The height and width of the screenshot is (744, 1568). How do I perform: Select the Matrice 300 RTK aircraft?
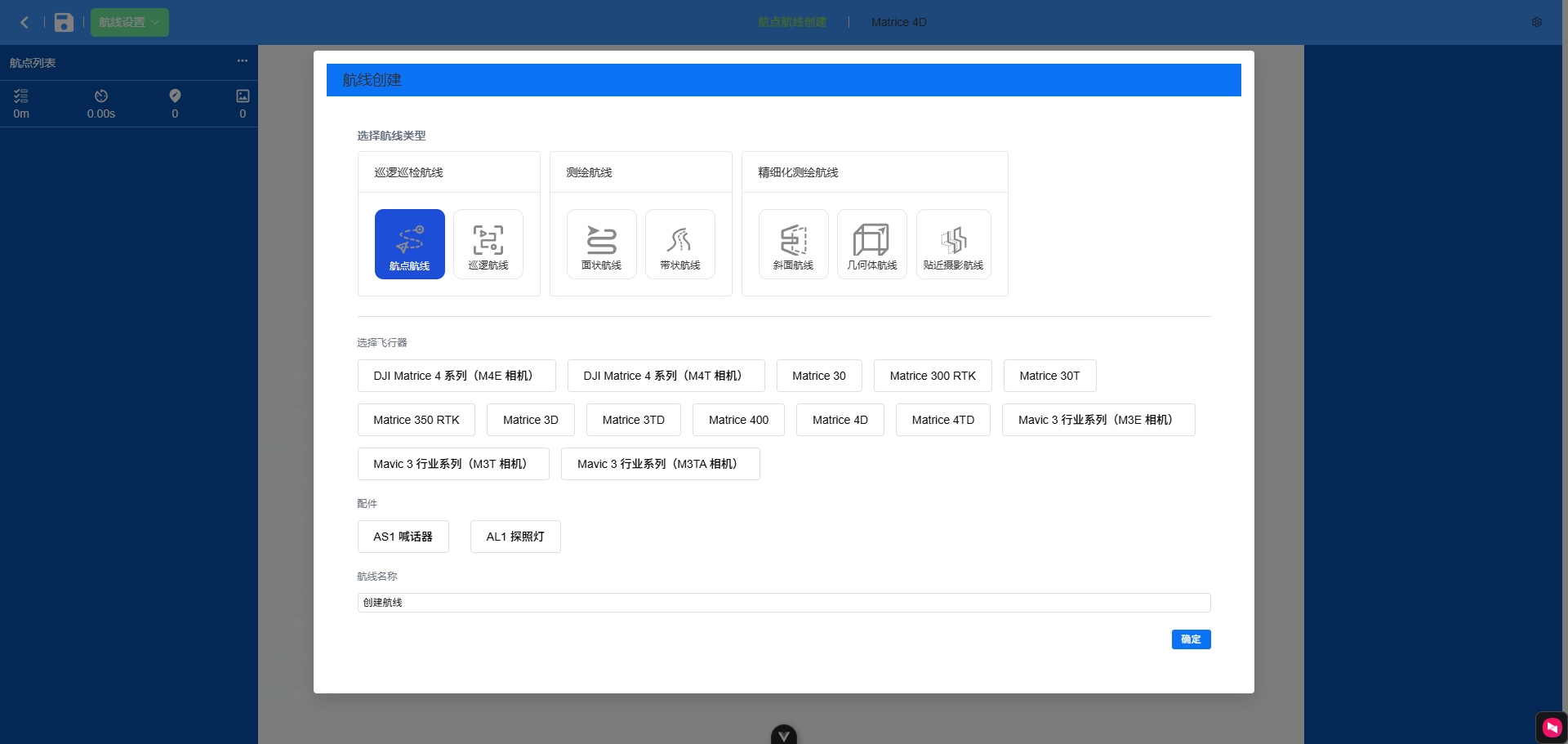933,376
